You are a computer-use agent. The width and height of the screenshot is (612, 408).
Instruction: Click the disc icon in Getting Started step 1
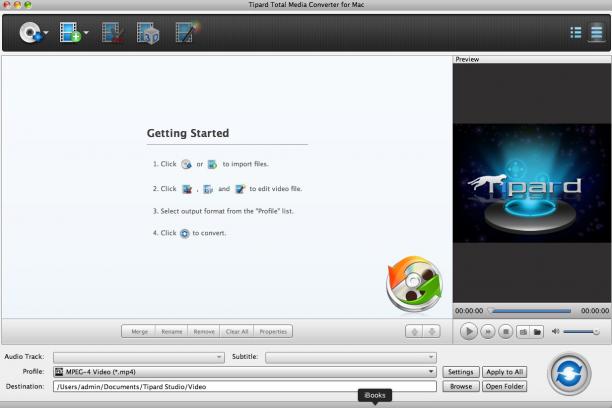(x=187, y=164)
